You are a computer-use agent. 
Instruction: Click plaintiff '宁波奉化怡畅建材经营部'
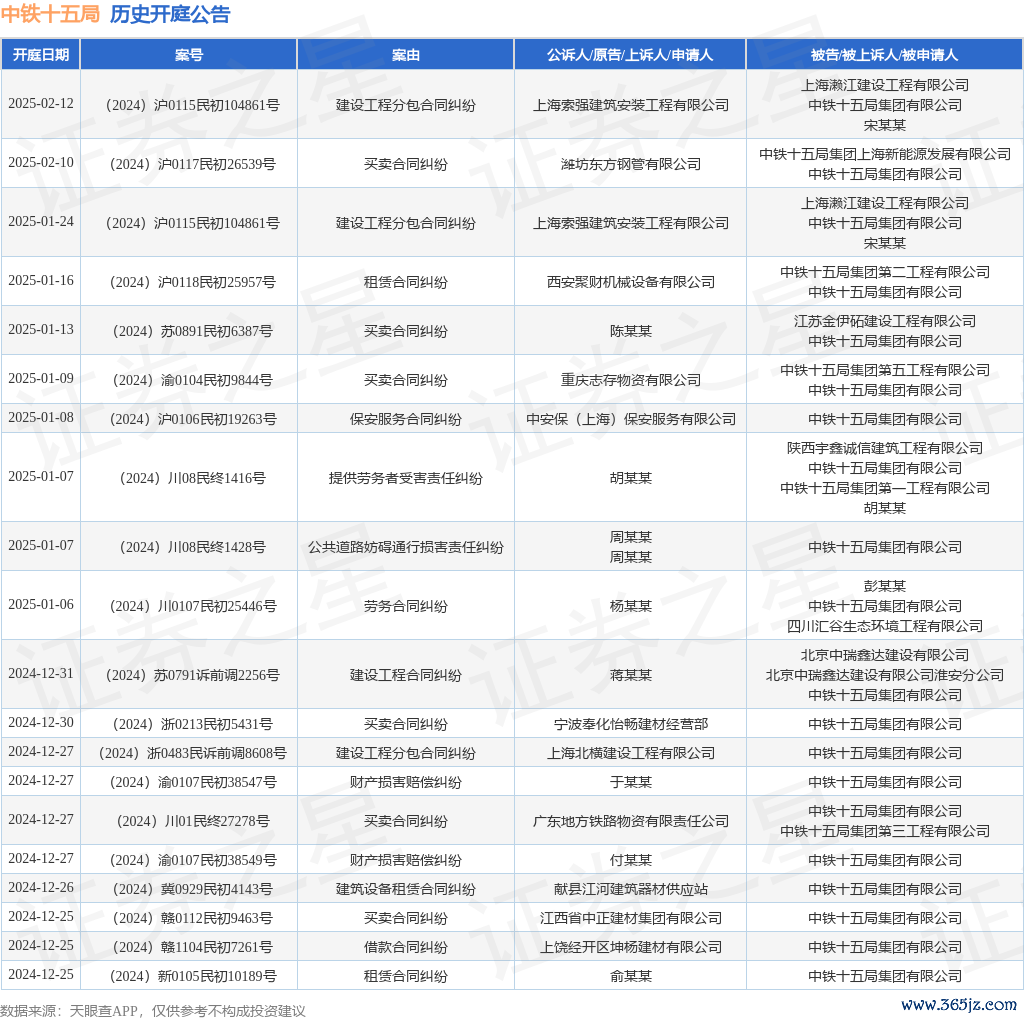630,724
